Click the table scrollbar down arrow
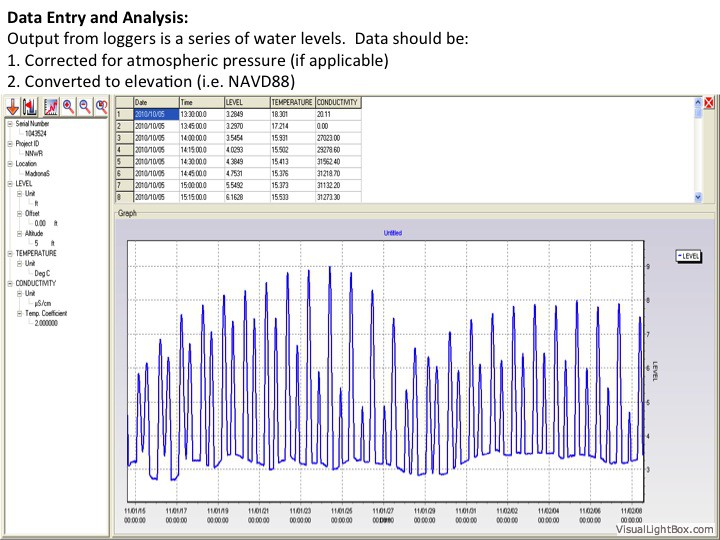 [x=698, y=198]
